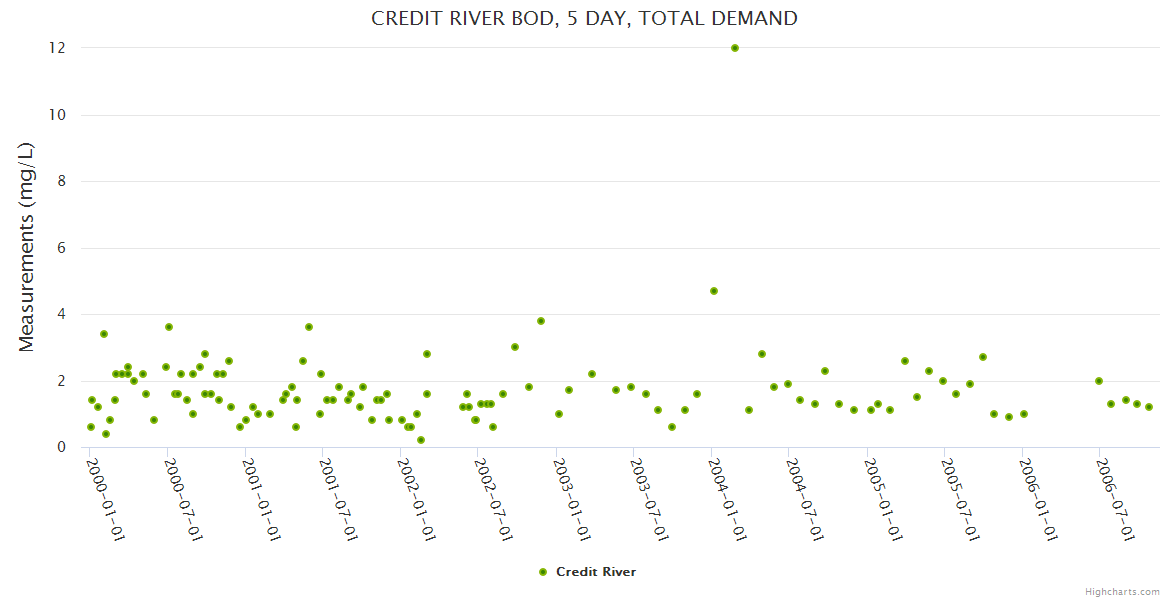
Task: Click the 3.8 mg/L point in late 2002
Action: click(541, 321)
